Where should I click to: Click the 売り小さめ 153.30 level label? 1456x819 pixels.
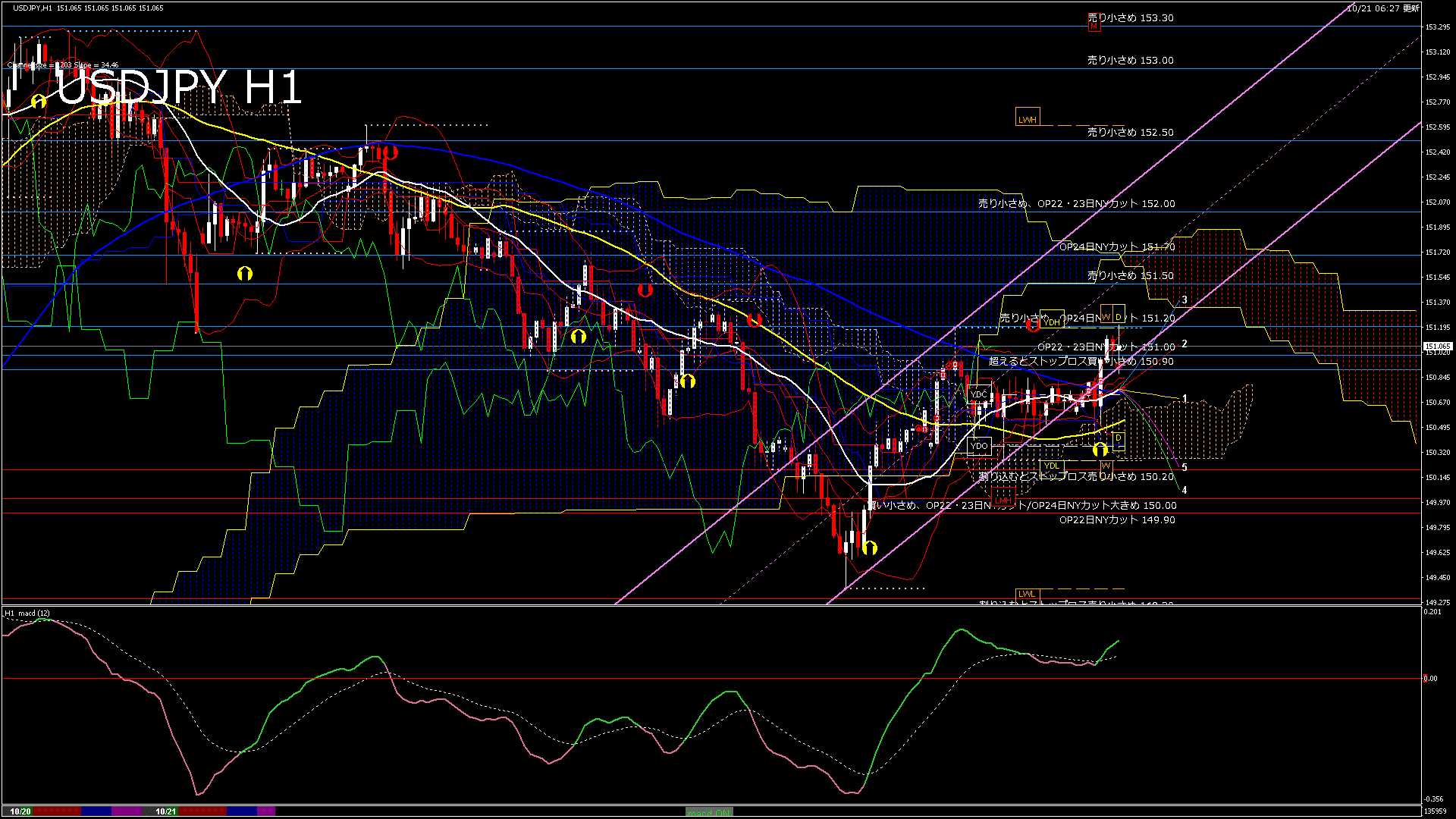(x=1130, y=17)
